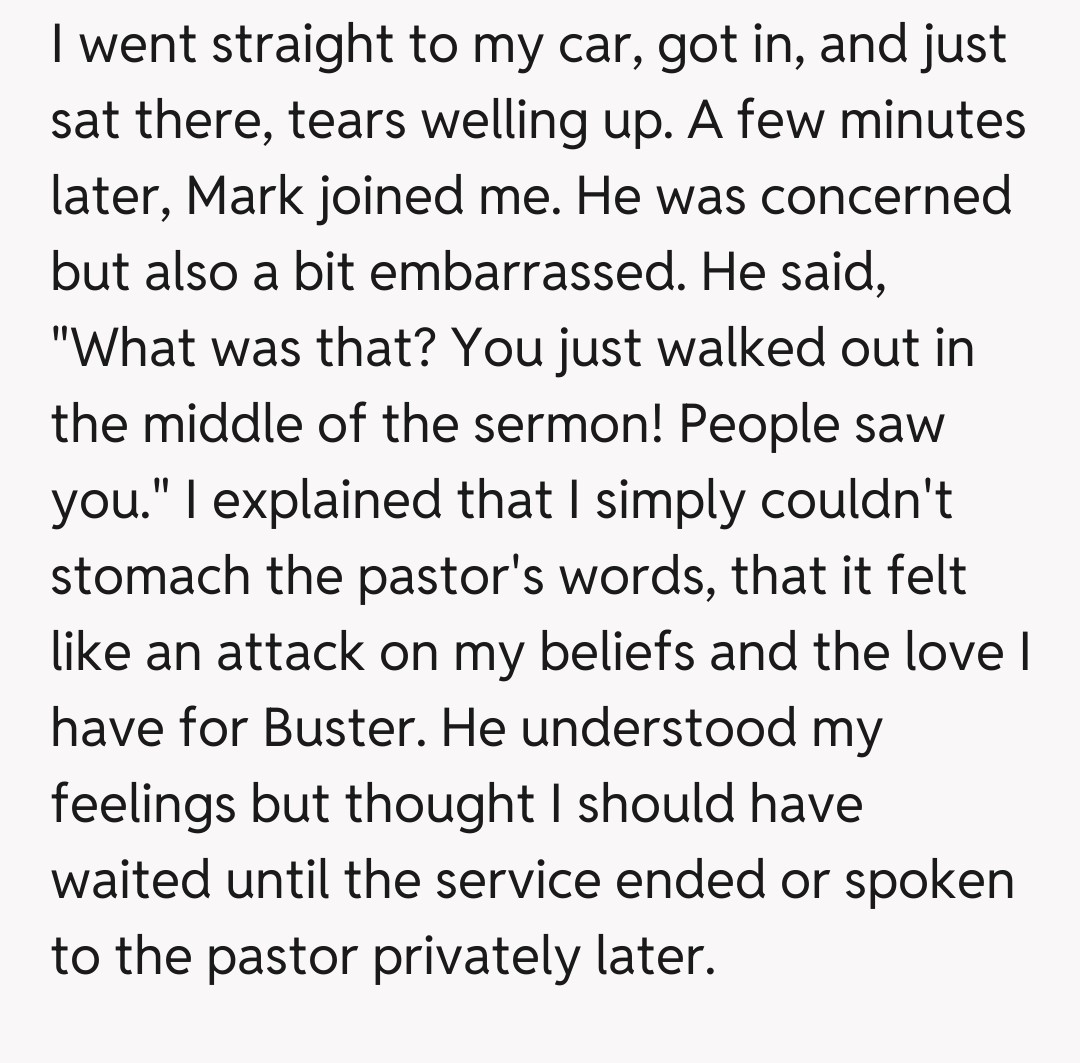Click the word "explained"
1080x1063 pixels.
point(334,502)
